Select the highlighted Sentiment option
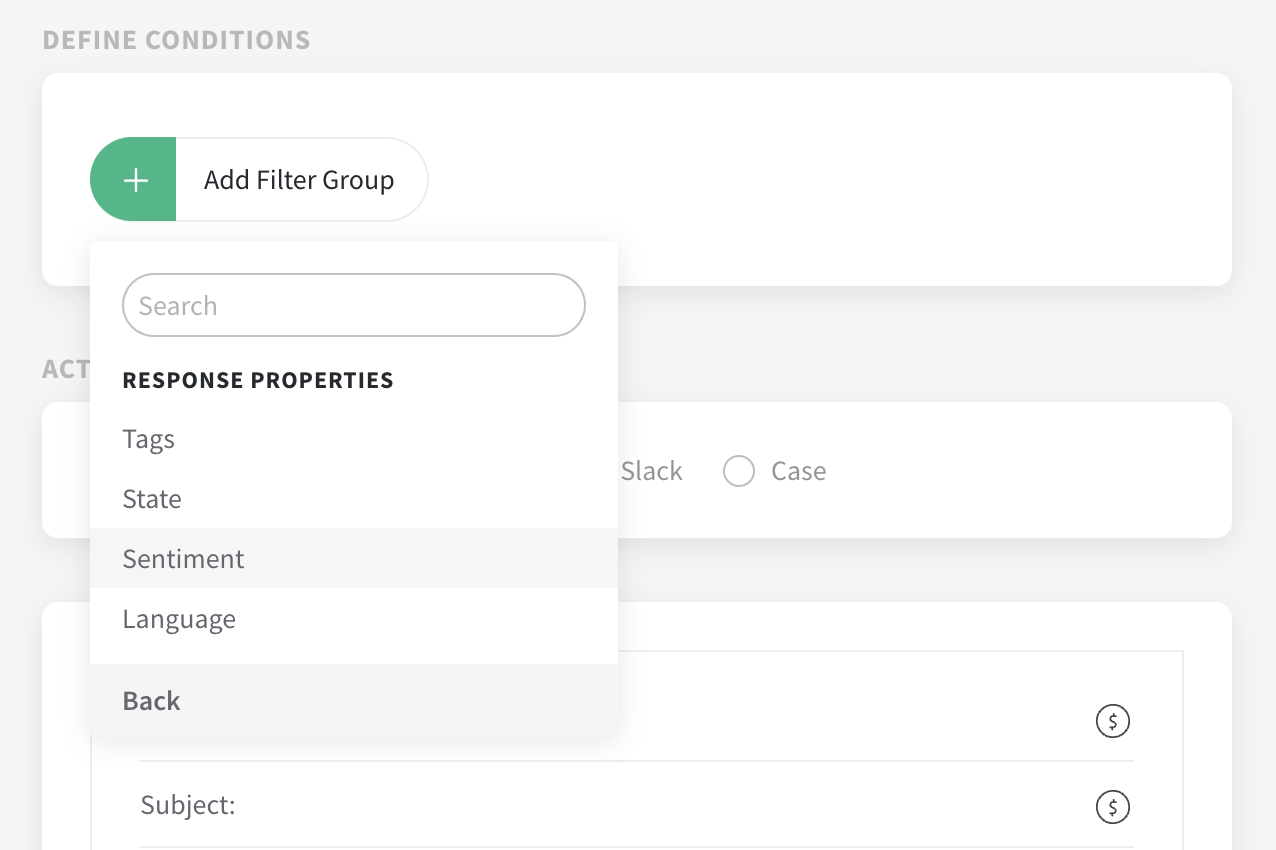The width and height of the screenshot is (1276, 850). pos(184,558)
